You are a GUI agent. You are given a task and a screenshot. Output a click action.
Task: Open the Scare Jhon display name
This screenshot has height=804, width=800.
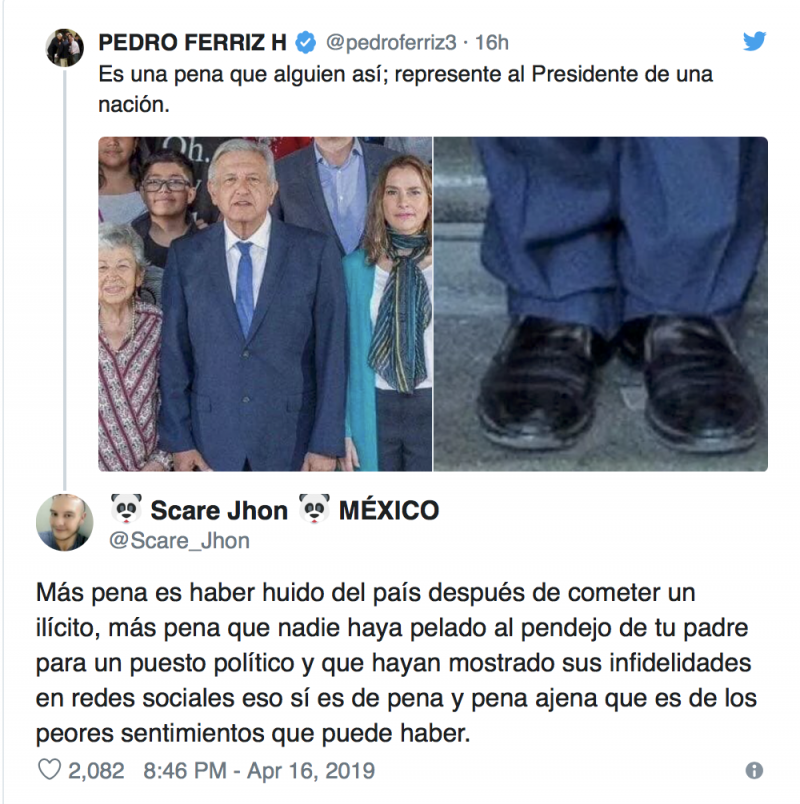click(x=219, y=510)
